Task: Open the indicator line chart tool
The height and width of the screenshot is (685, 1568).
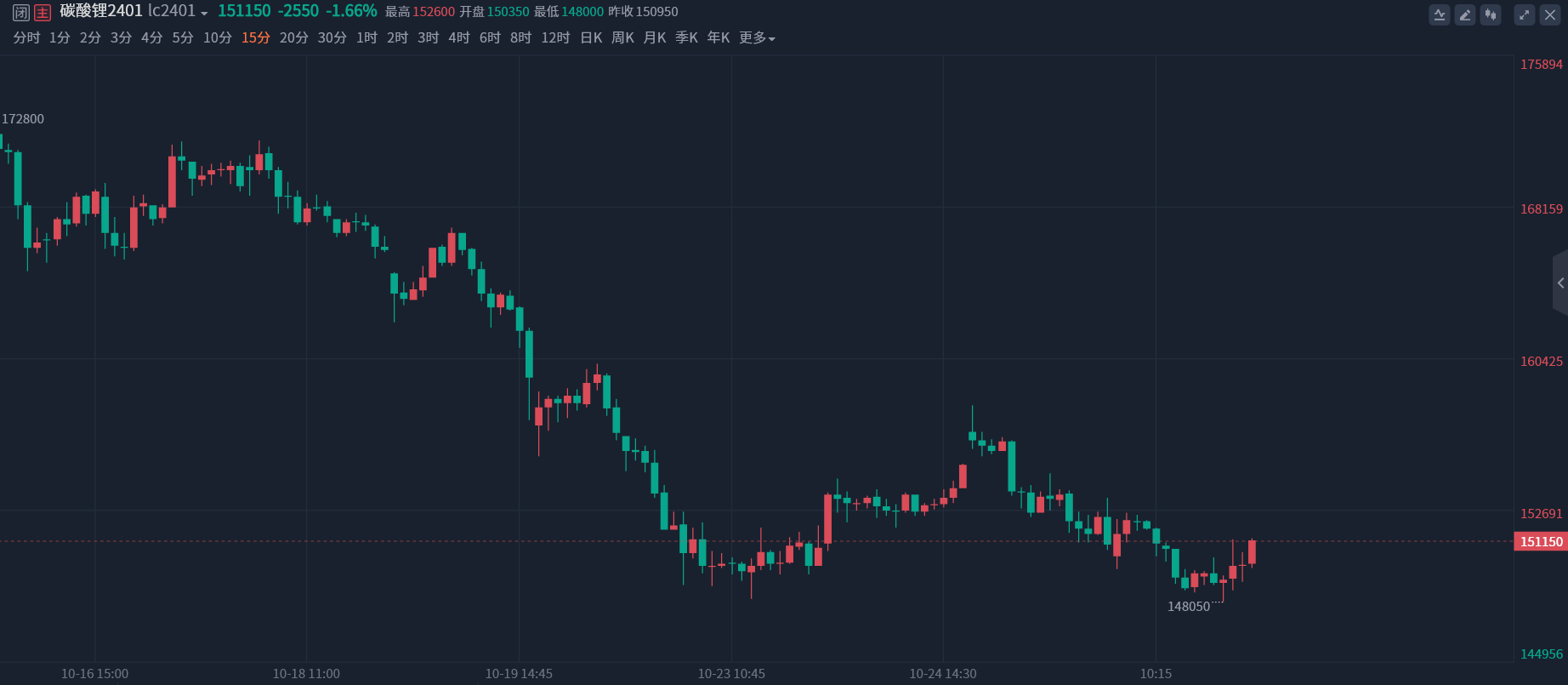Action: tap(1440, 14)
